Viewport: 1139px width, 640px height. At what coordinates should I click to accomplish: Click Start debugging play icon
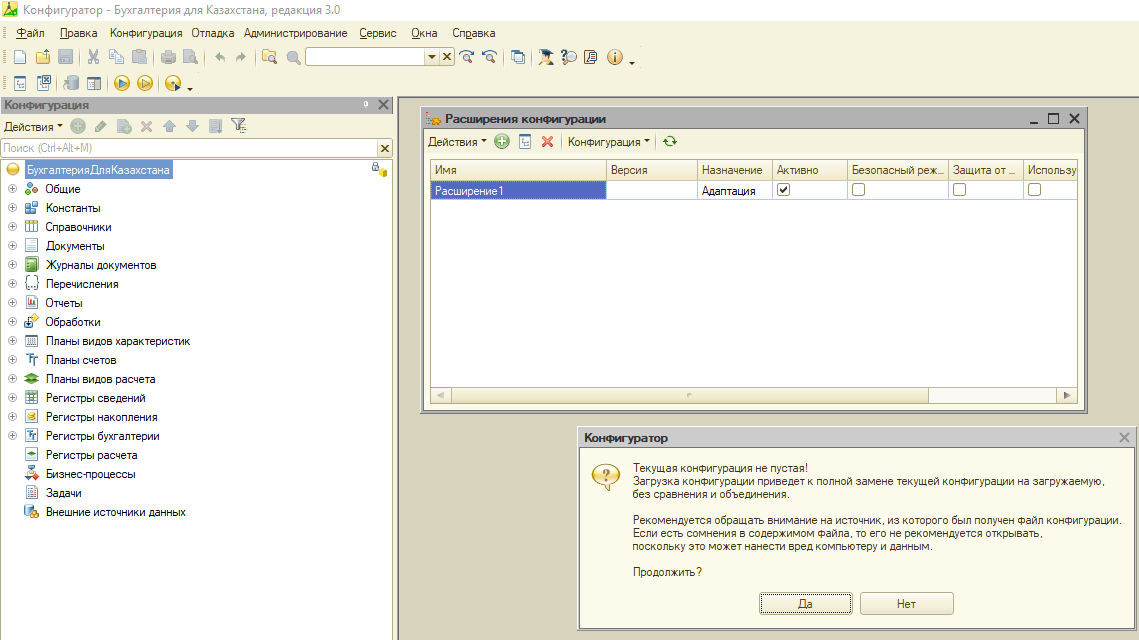(122, 84)
